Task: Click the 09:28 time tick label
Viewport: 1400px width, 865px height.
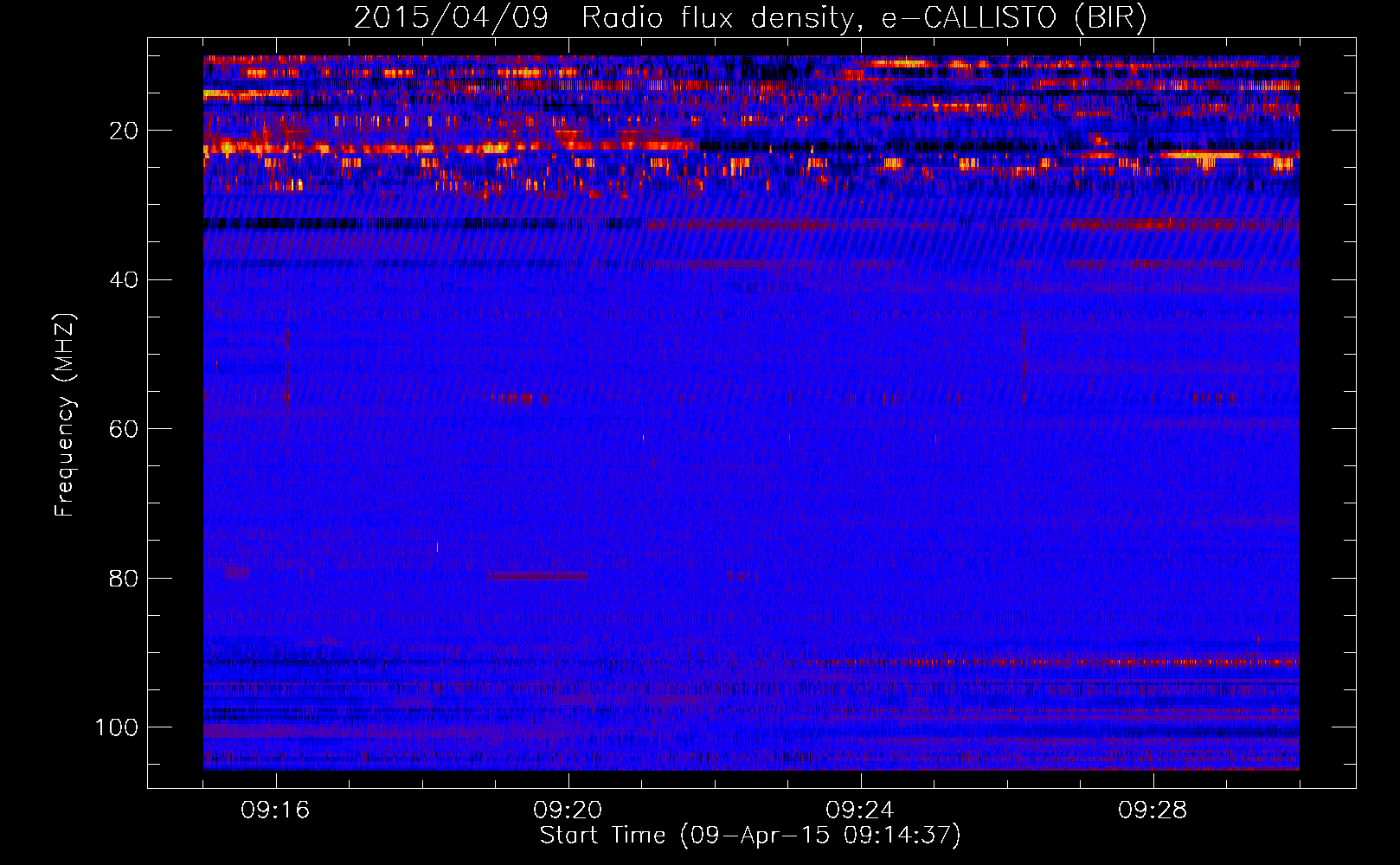Action: pos(1153,811)
